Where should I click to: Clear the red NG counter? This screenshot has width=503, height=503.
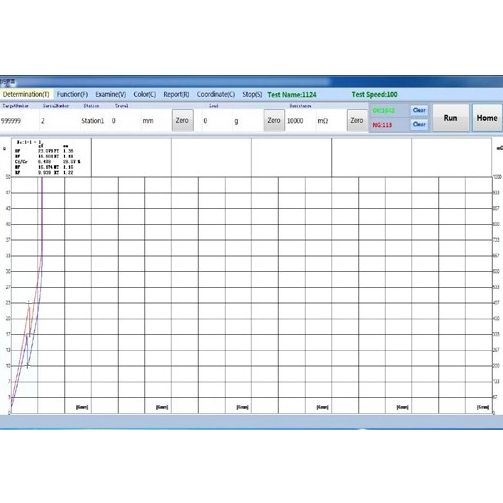(x=419, y=124)
